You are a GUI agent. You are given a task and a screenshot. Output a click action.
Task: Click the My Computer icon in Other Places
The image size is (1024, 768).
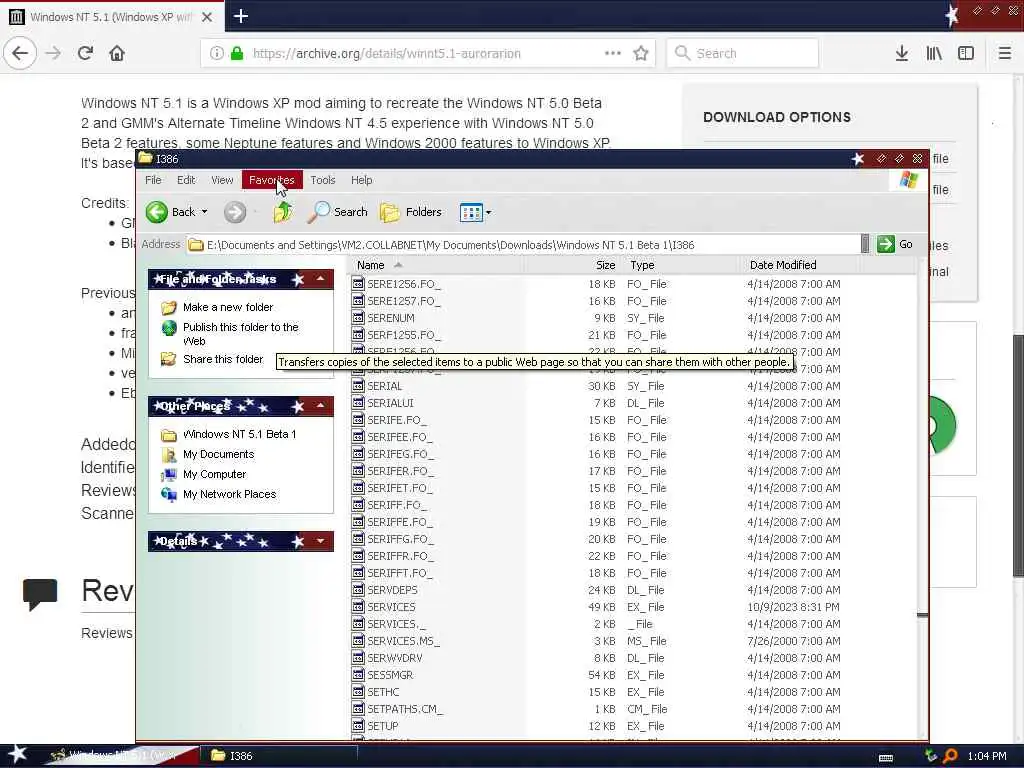pyautogui.click(x=168, y=475)
